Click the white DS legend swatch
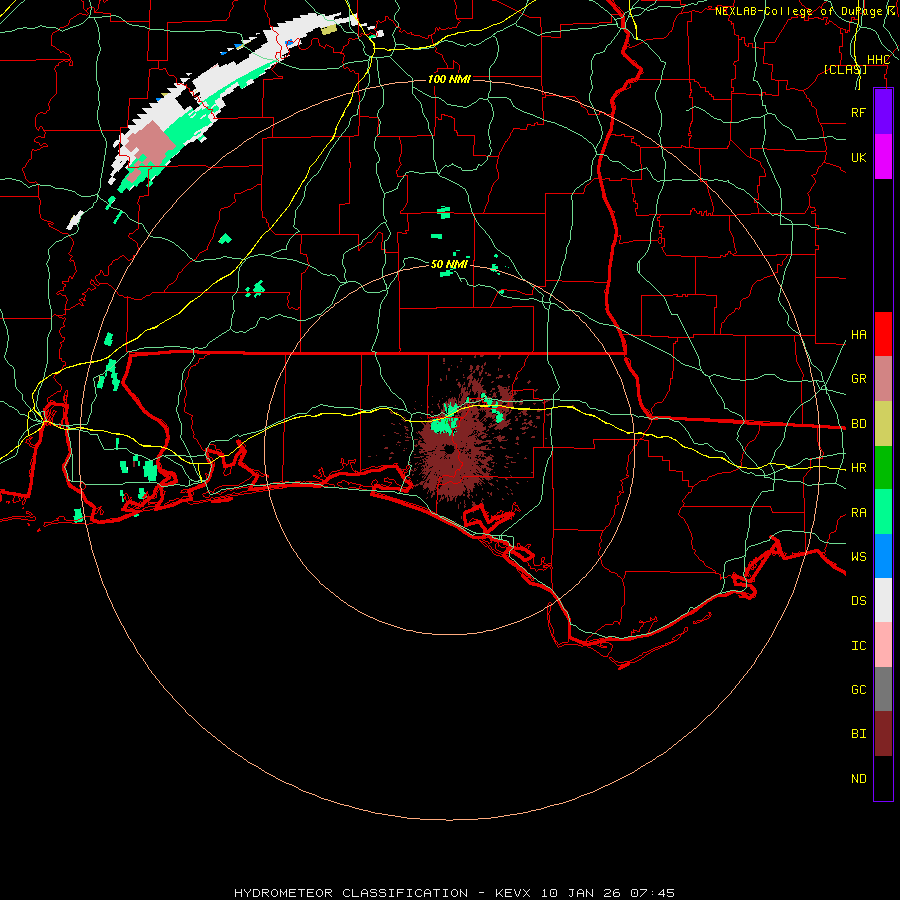This screenshot has height=900, width=900. coord(883,600)
